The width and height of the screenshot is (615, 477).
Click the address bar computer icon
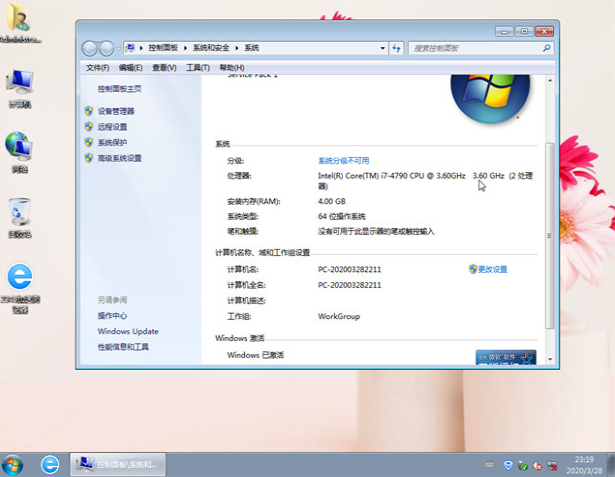pyautogui.click(x=130, y=48)
